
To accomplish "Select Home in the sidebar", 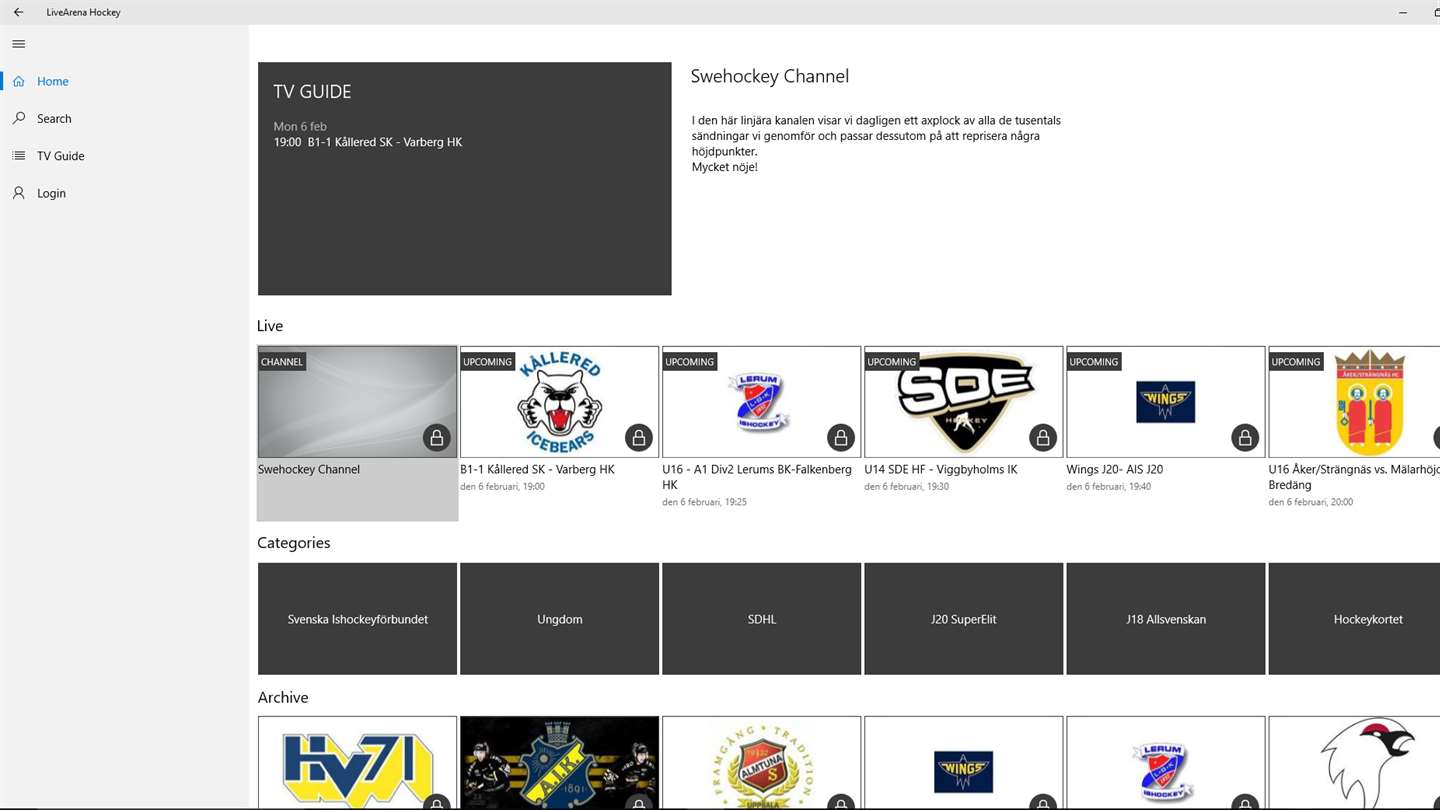I will pyautogui.click(x=124, y=81).
